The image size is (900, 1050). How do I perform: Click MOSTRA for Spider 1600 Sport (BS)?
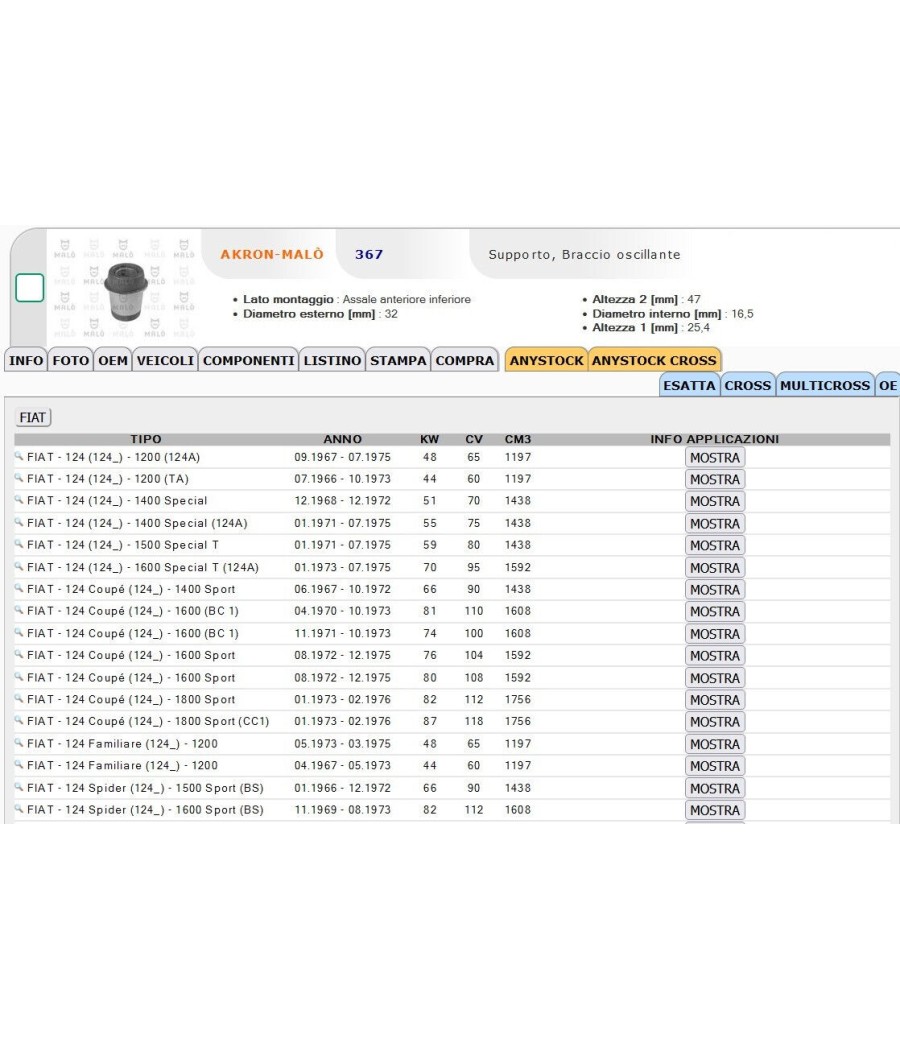pos(715,810)
